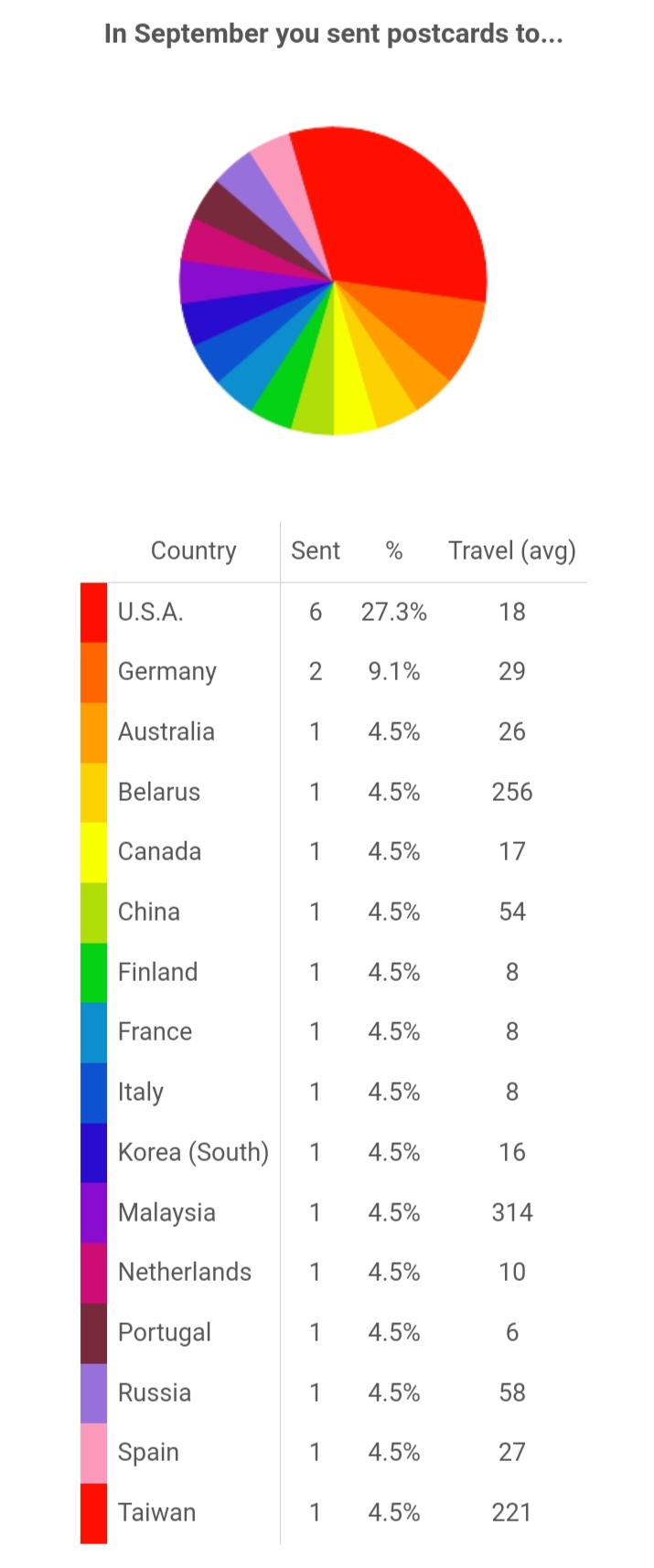Select the Germany orange legend swatch
The width and height of the screenshot is (654, 1568).
93,672
